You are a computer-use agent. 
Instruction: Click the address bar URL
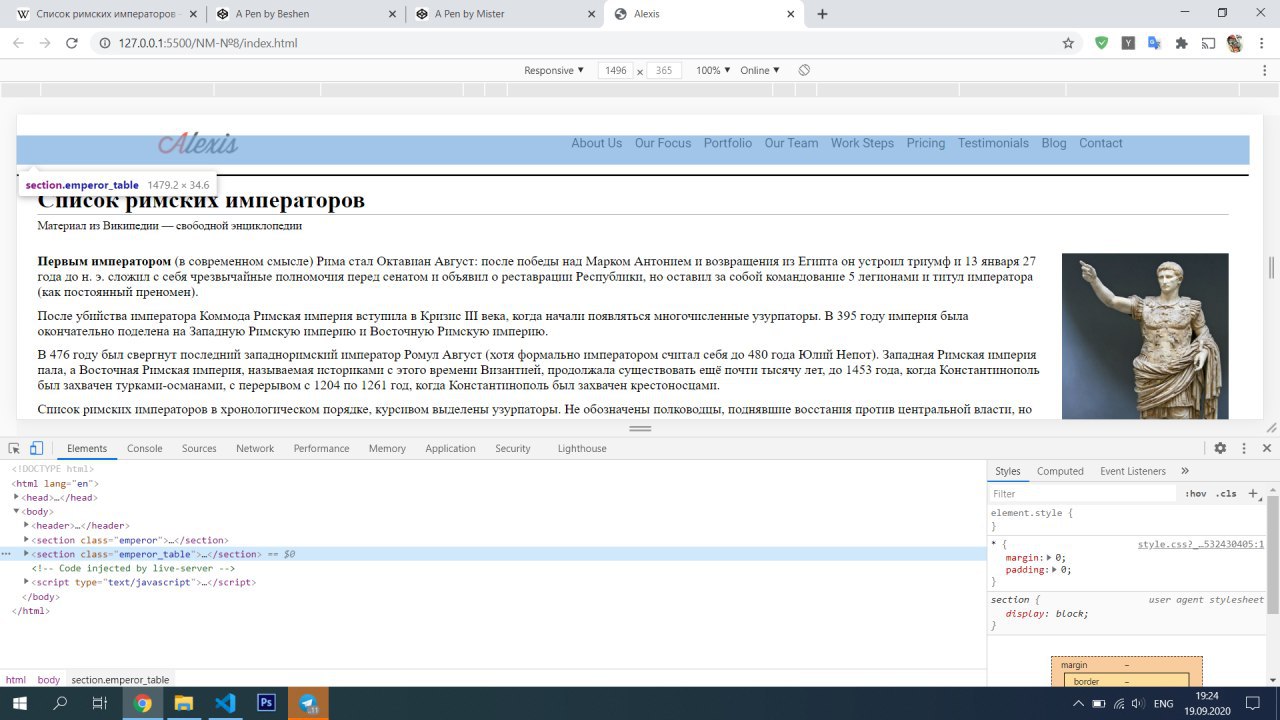coord(208,43)
